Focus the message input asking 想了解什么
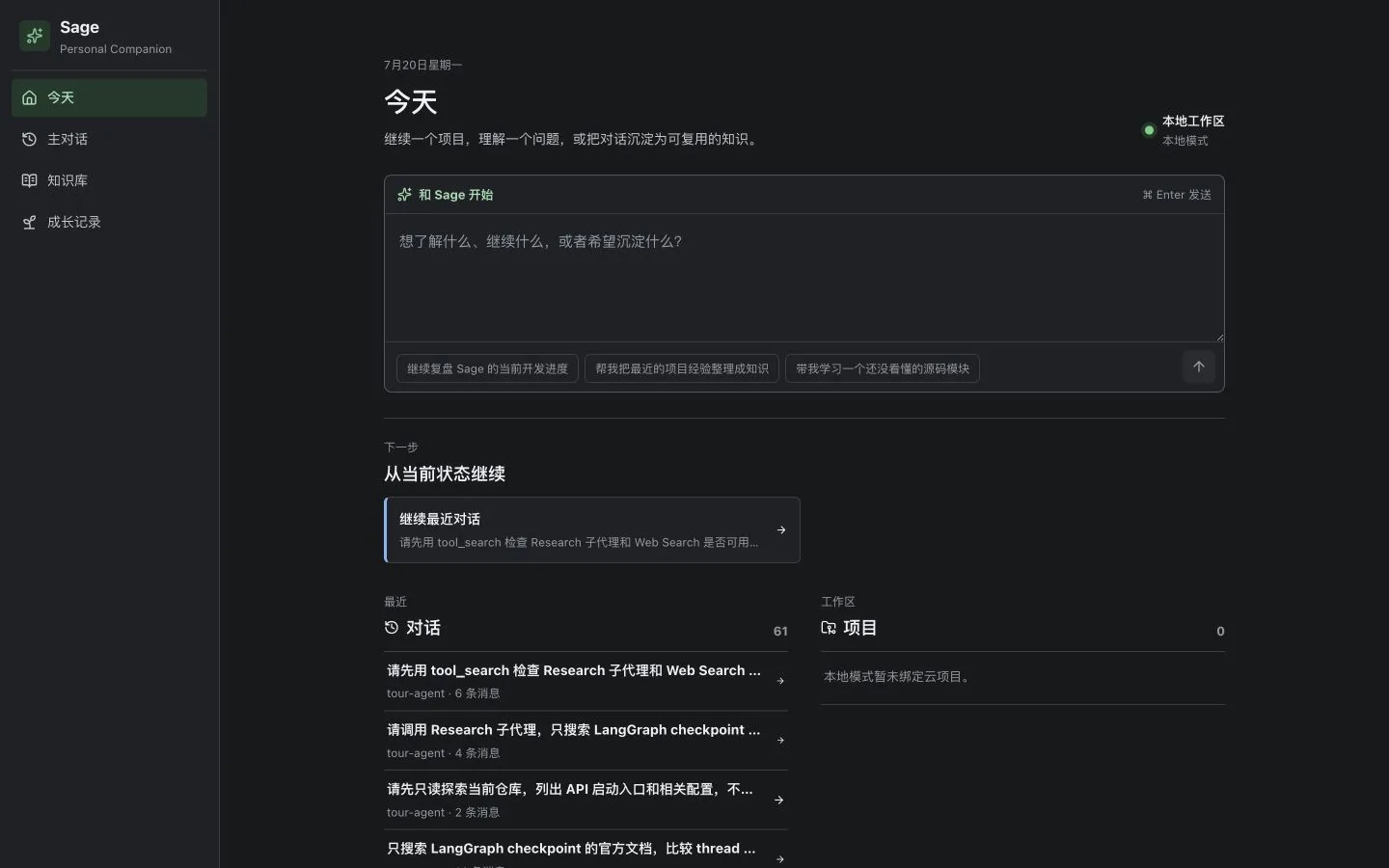Viewport: 1389px width, 868px height. point(804,278)
